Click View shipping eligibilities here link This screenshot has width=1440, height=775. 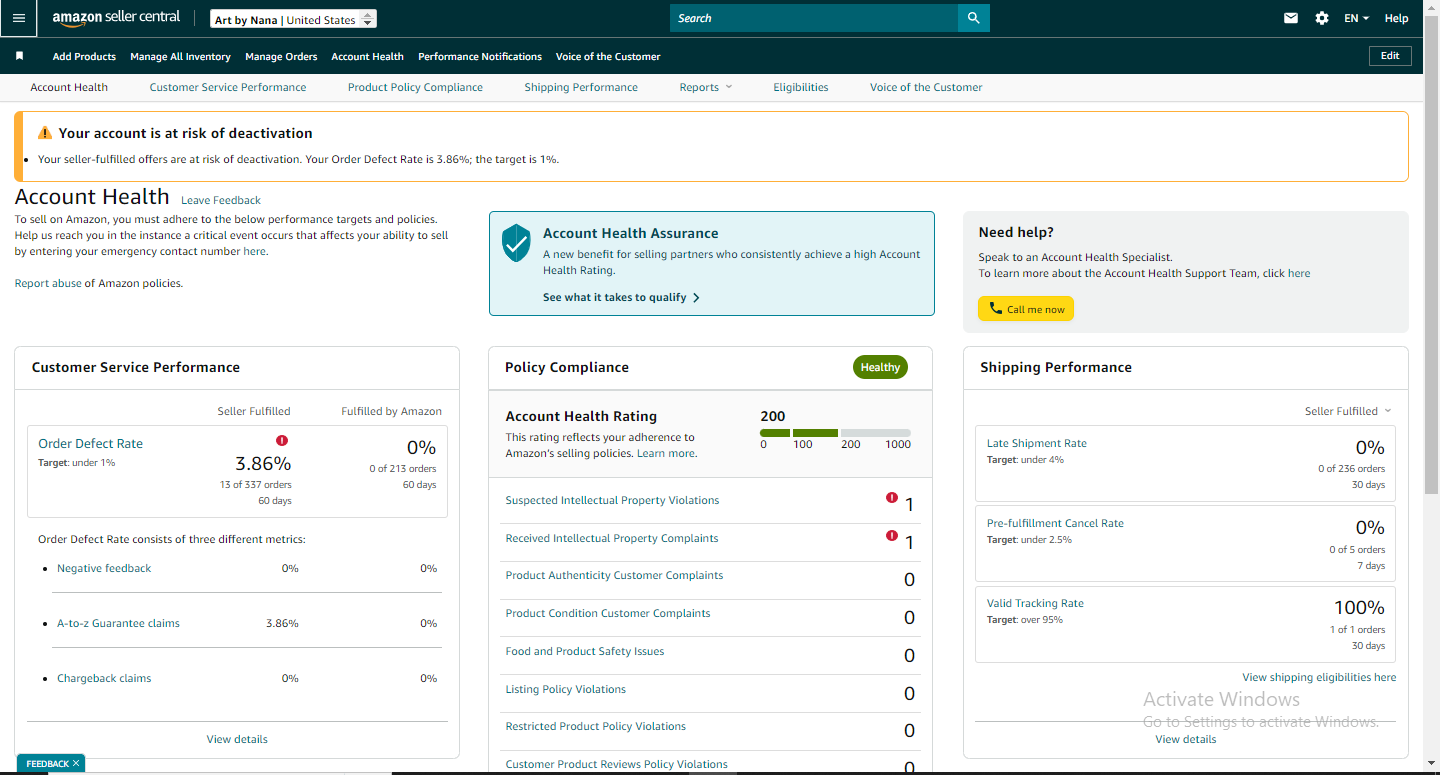[x=1319, y=677]
